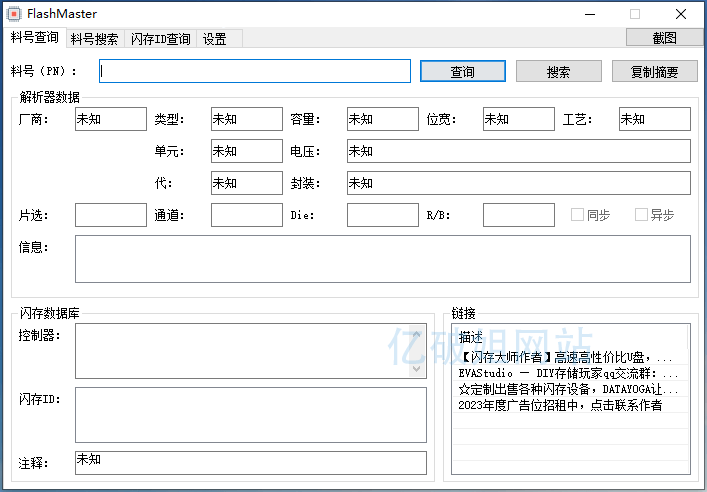Click the FlashMaster app icon in title bar
Viewport: 707px width, 492px height.
click(x=14, y=14)
